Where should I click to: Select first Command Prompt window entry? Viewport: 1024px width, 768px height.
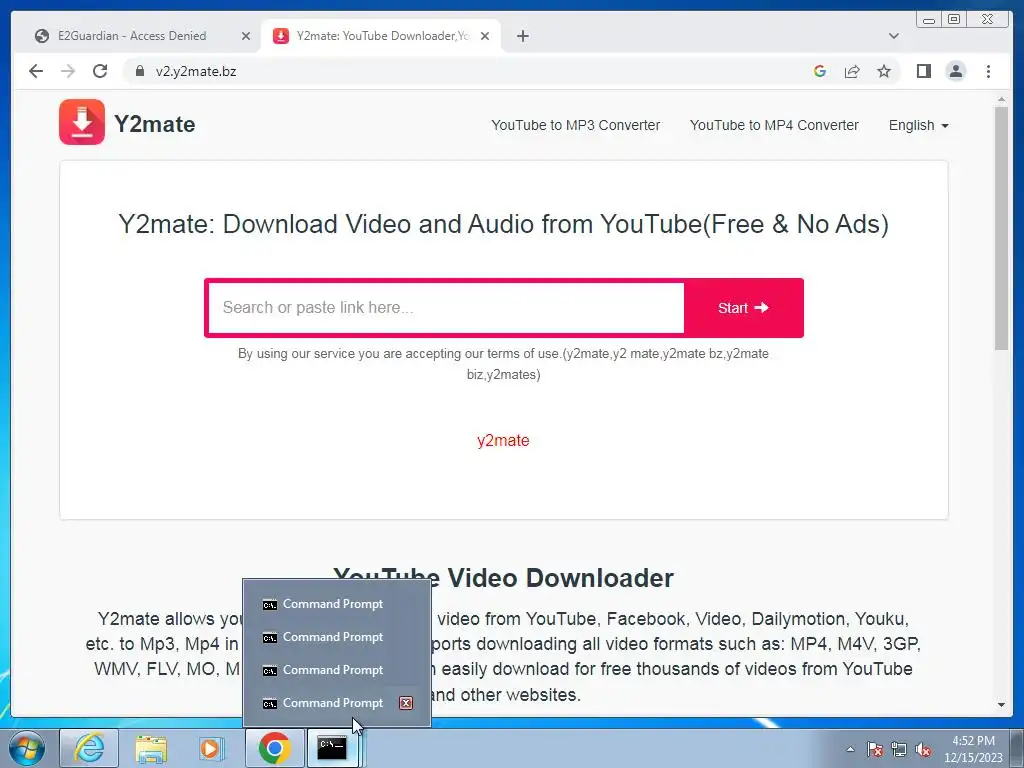[336, 604]
